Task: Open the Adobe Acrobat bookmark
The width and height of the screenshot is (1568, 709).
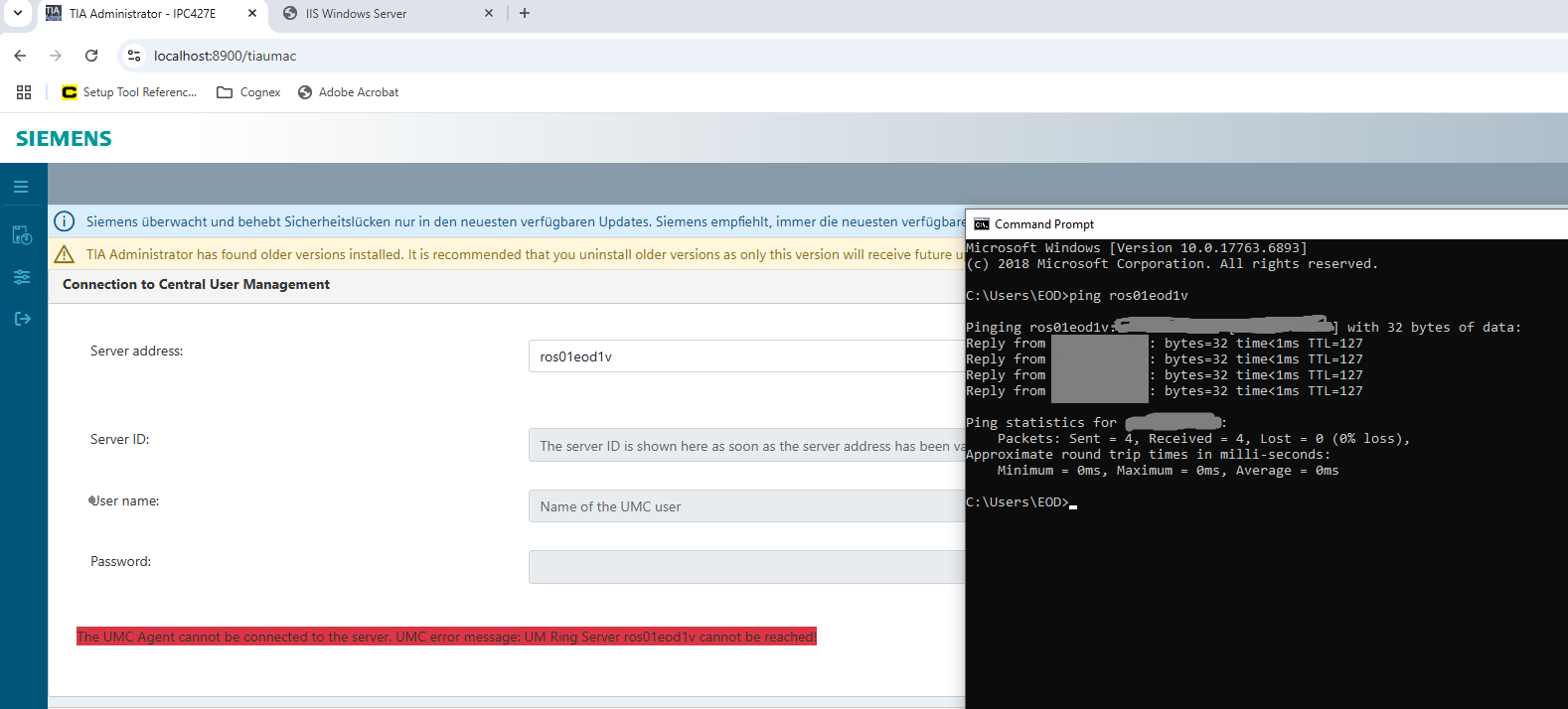Action: coord(348,92)
